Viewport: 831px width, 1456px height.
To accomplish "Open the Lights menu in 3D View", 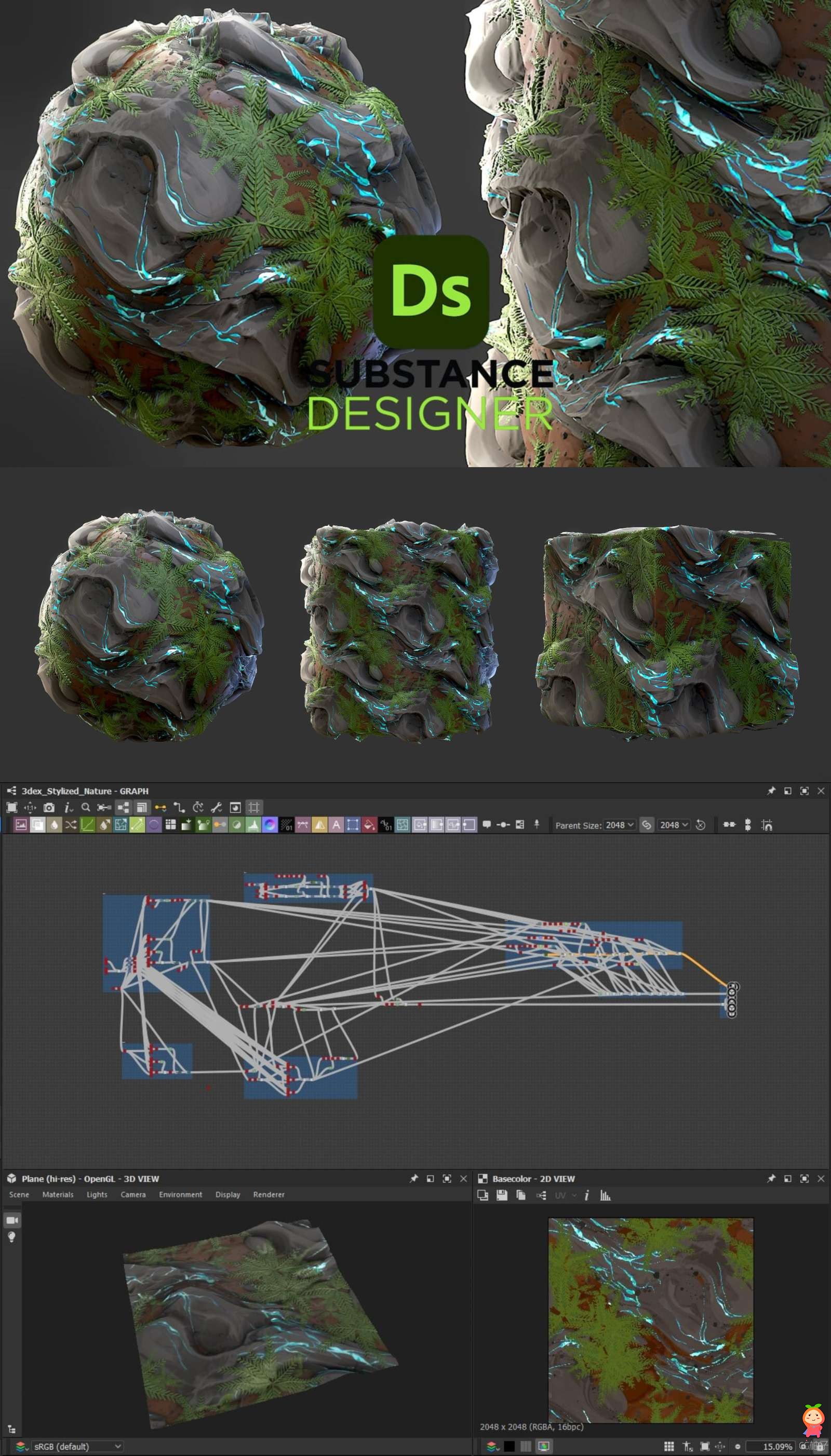I will (x=97, y=1194).
